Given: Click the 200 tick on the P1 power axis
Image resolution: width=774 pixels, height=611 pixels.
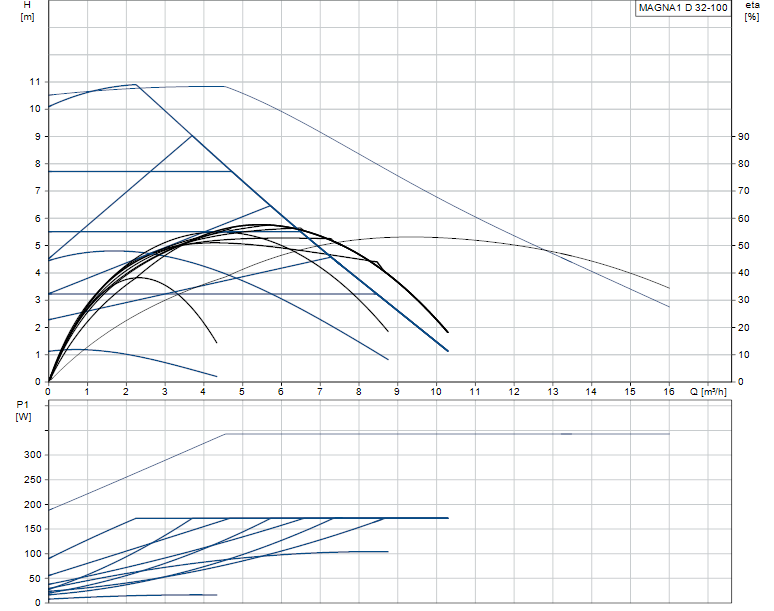Looking at the screenshot, I should [33, 504].
